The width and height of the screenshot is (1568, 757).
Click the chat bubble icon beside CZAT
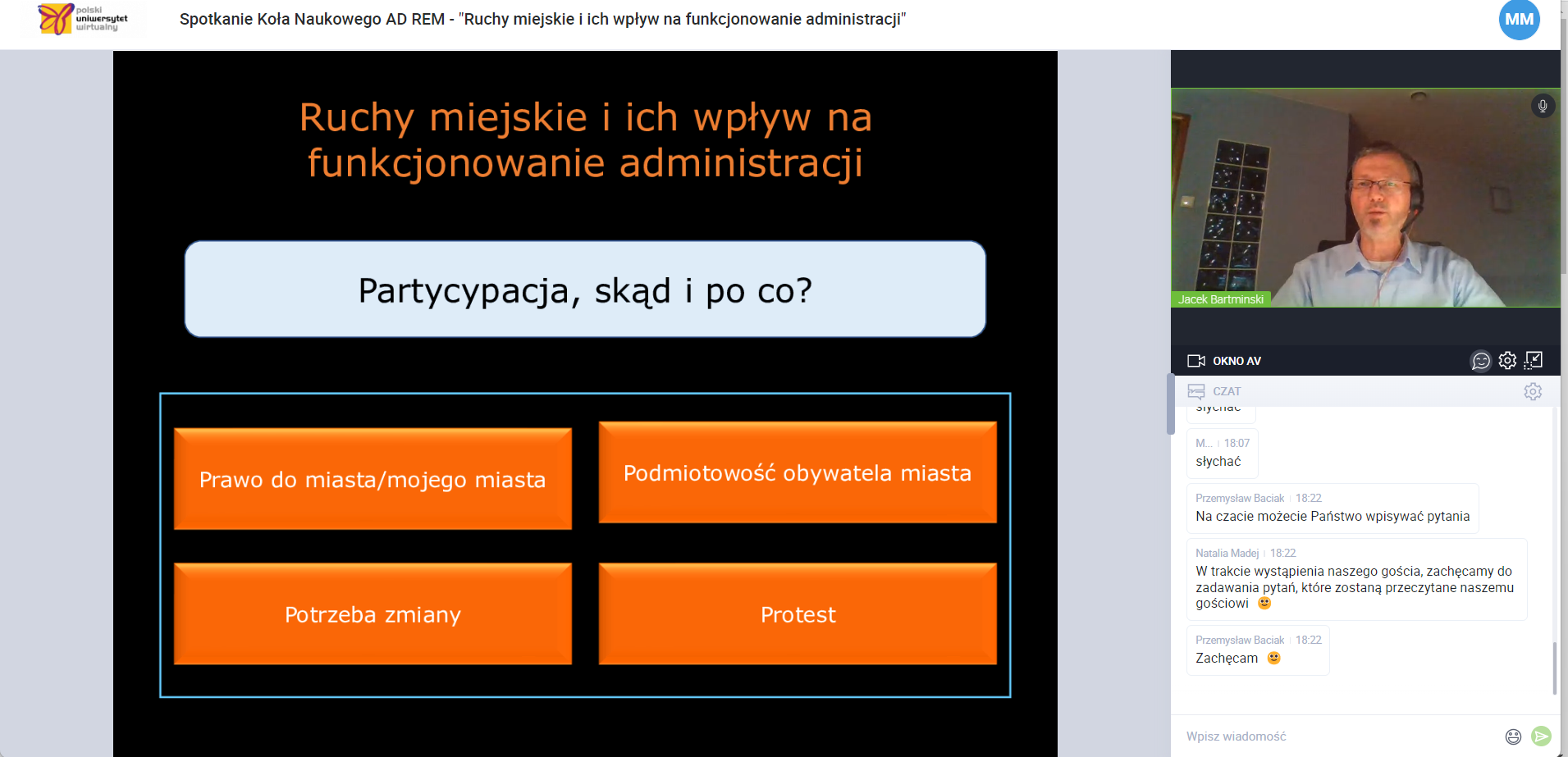1196,392
